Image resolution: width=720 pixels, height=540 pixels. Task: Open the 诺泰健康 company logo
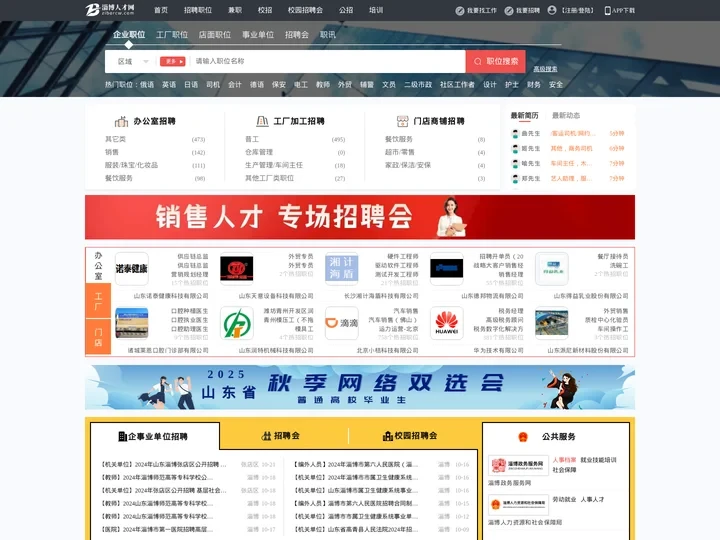pos(132,269)
